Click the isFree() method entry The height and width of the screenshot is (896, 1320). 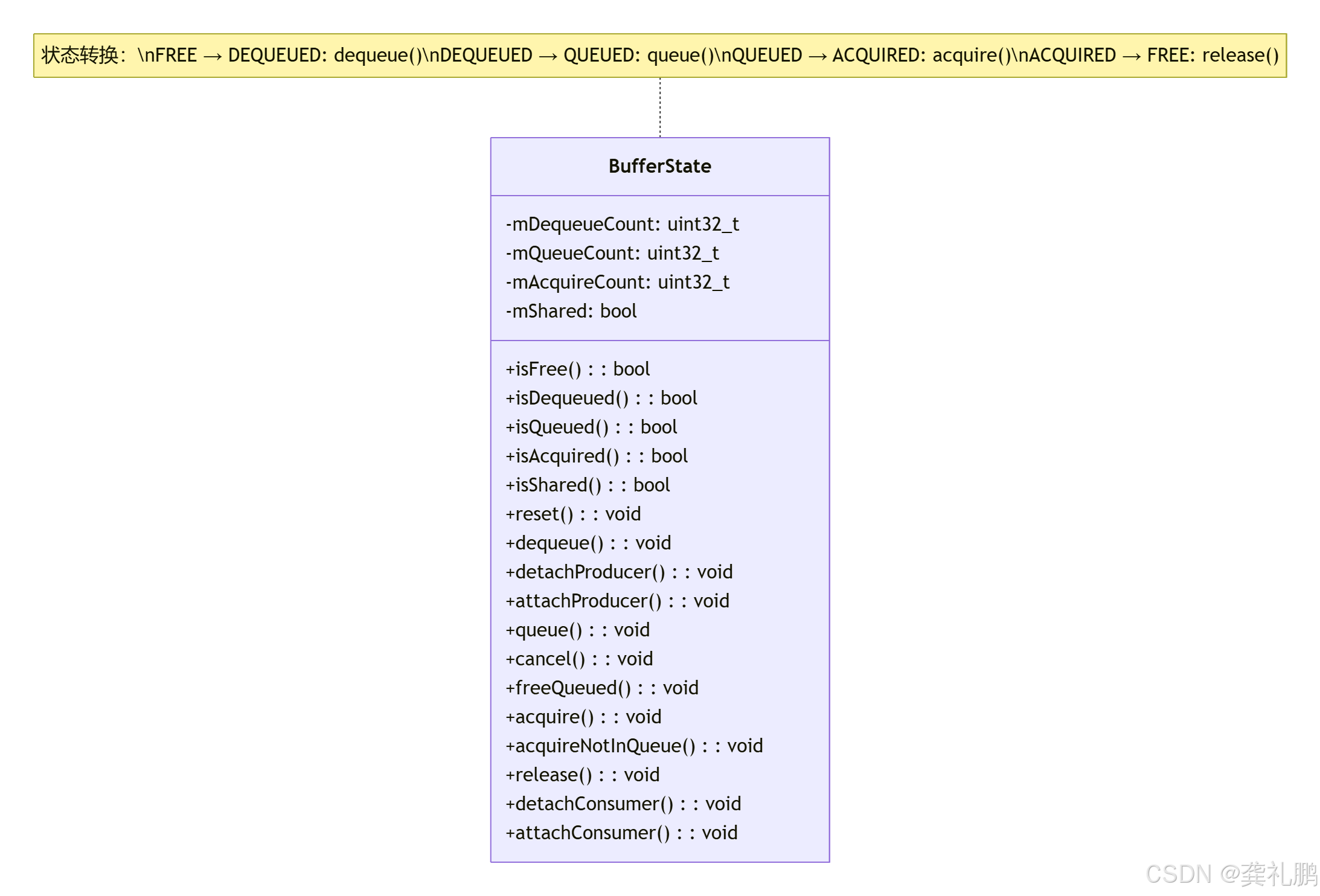pos(577,369)
